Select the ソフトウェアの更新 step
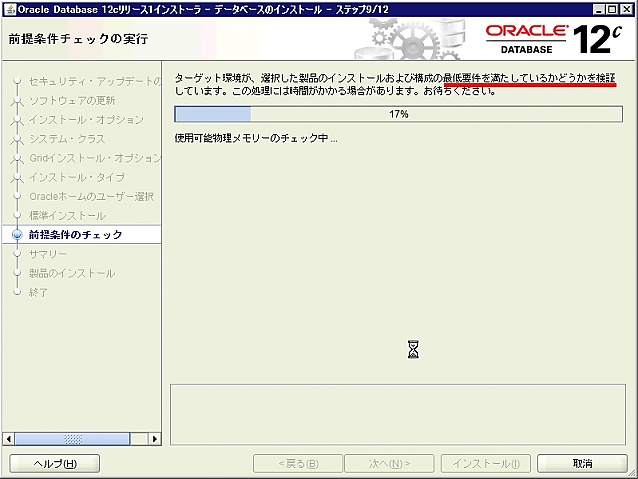638x479 pixels. 72,101
